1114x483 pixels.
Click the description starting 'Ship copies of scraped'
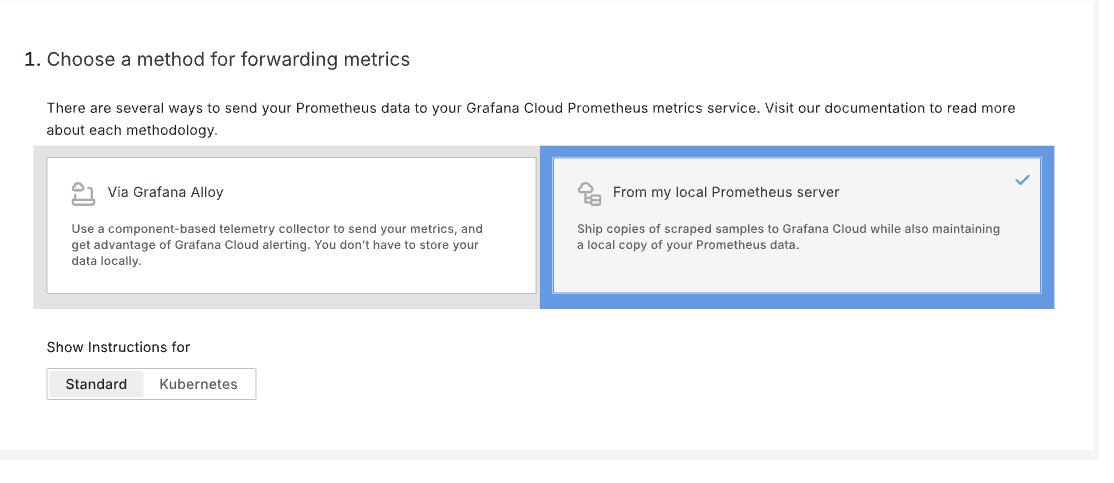pyautogui.click(x=789, y=237)
